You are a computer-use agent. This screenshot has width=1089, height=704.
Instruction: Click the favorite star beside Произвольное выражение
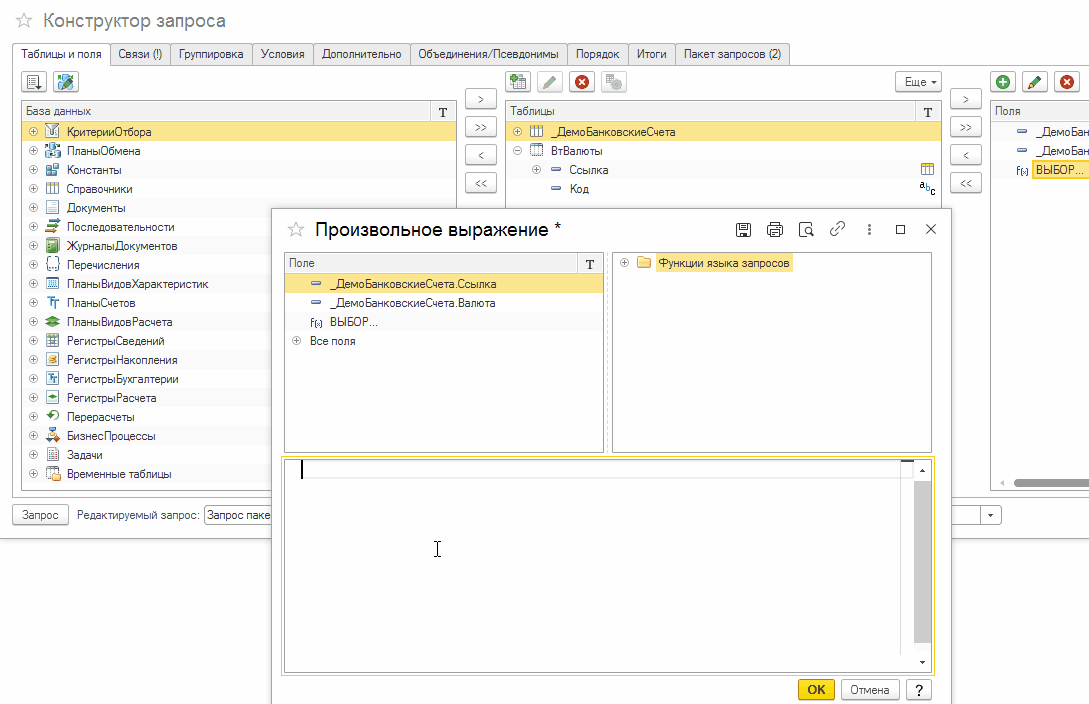[x=296, y=229]
